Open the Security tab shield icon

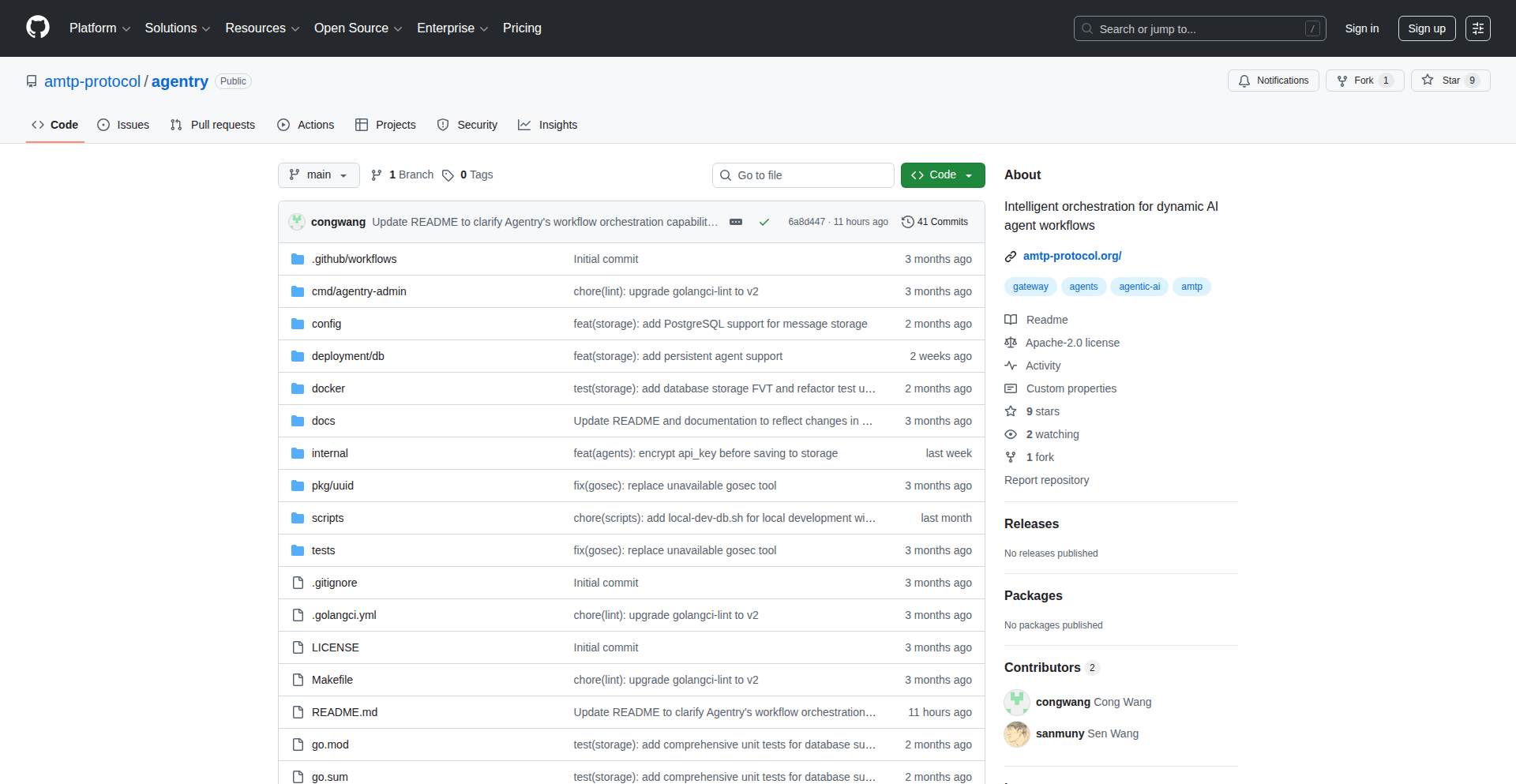pos(443,125)
